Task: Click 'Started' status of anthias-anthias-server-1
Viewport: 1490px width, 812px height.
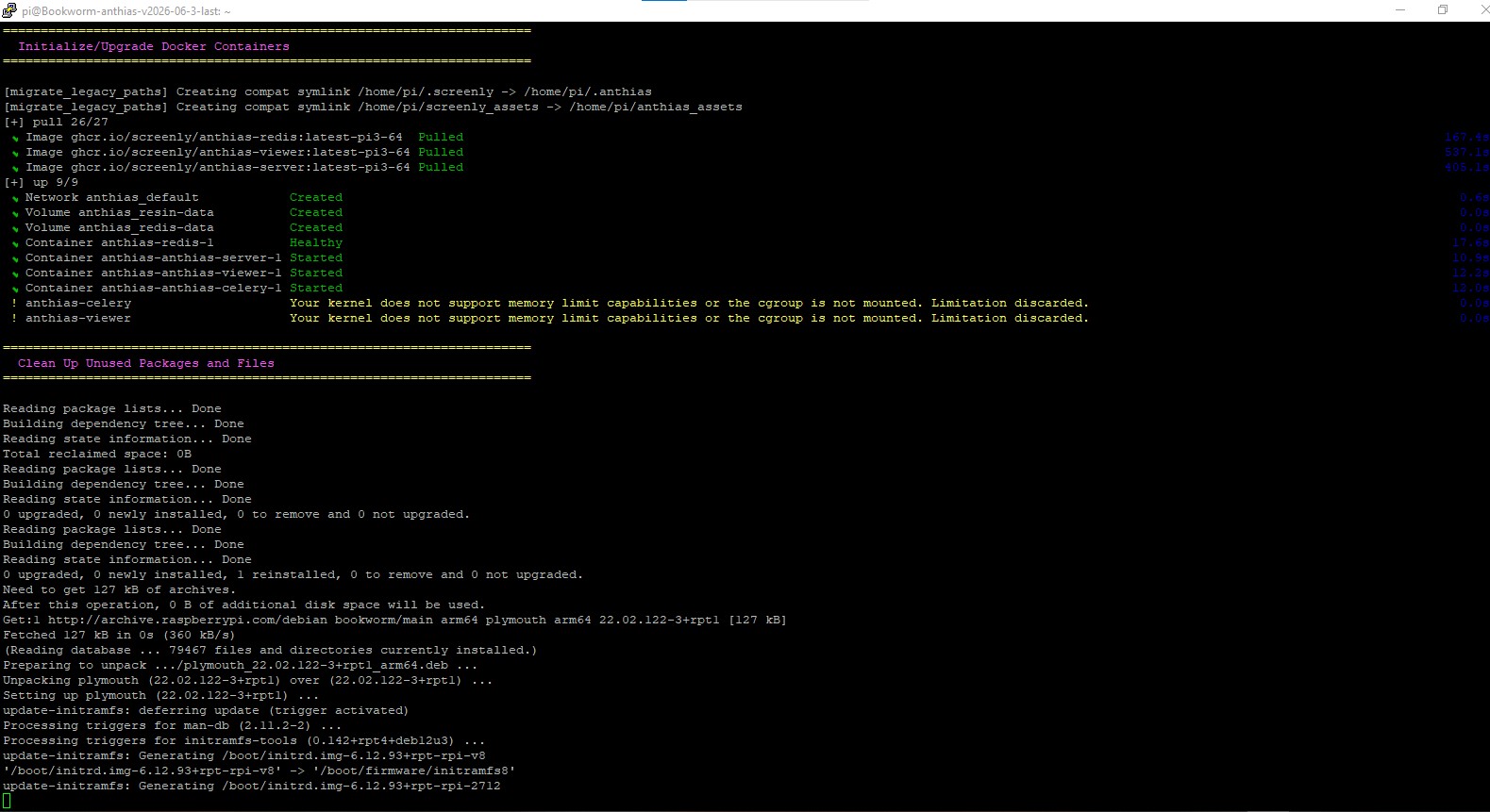Action: click(x=316, y=257)
